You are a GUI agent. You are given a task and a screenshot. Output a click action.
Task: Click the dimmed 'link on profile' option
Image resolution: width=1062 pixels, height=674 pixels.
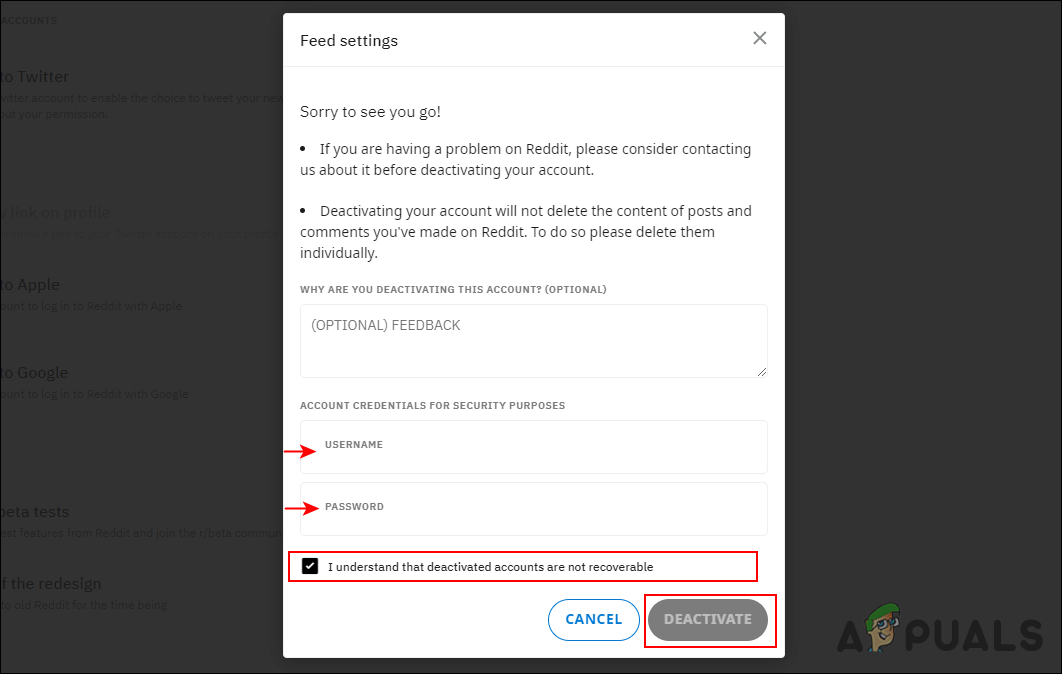[x=58, y=212]
